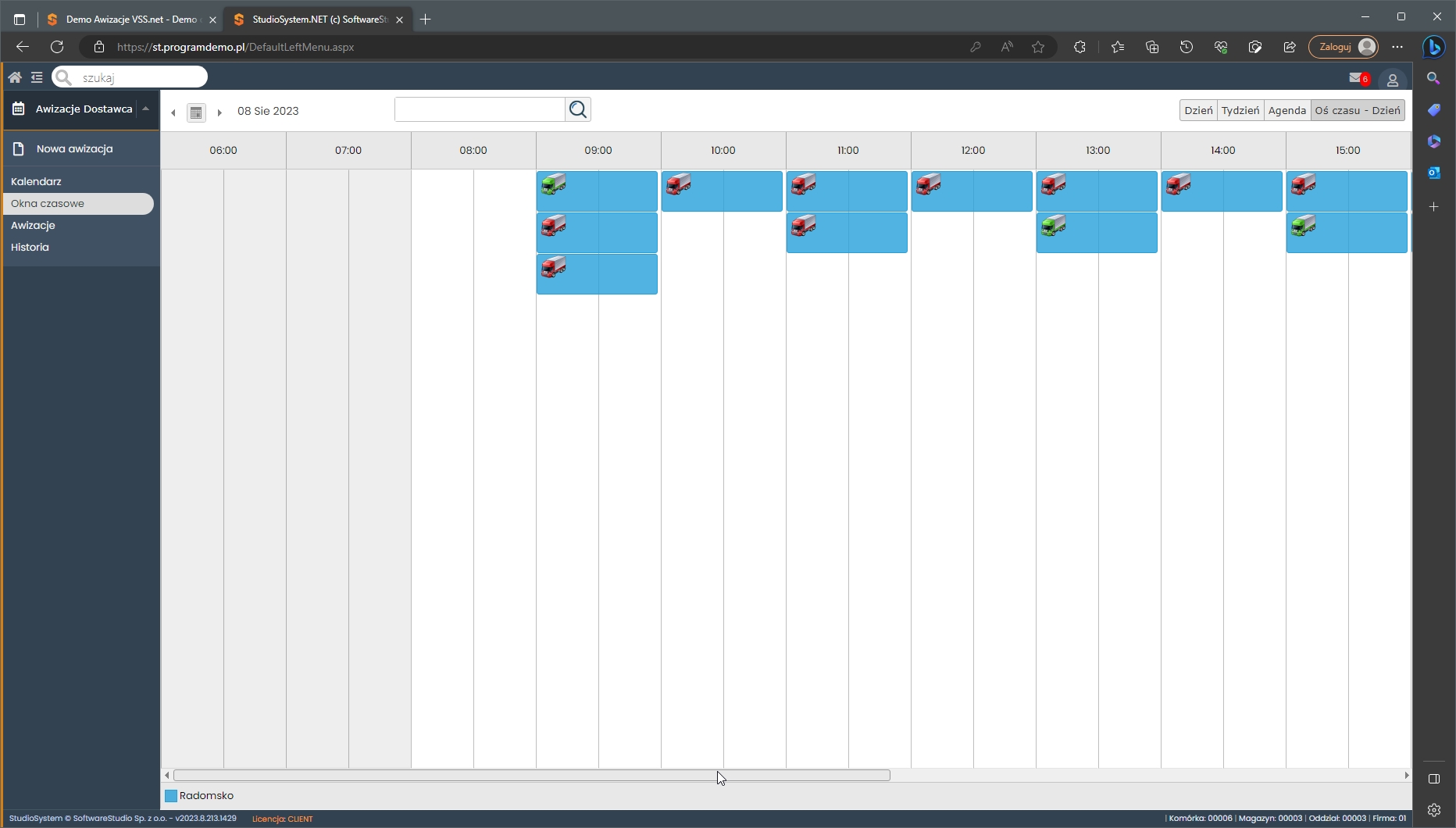
Task: Collapse the Awizacje Dostawca menu
Action: click(x=145, y=109)
